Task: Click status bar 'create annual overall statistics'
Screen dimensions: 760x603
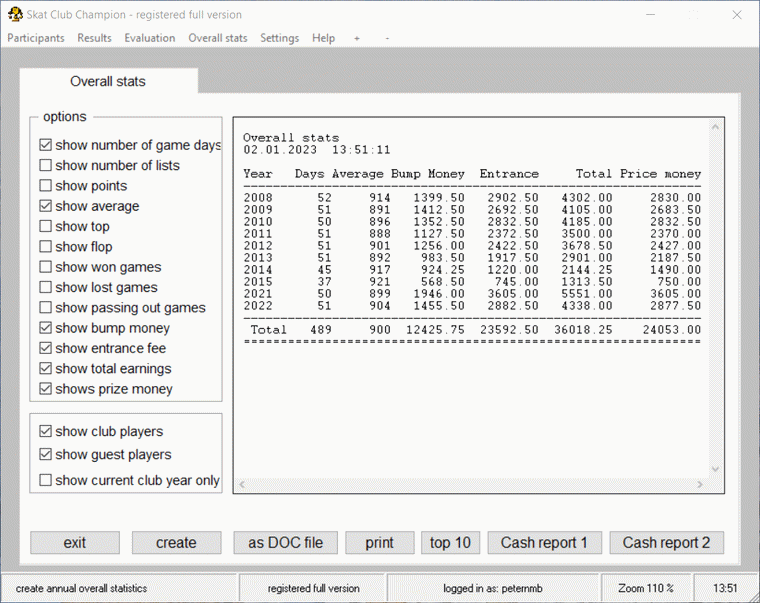Action: coord(81,588)
